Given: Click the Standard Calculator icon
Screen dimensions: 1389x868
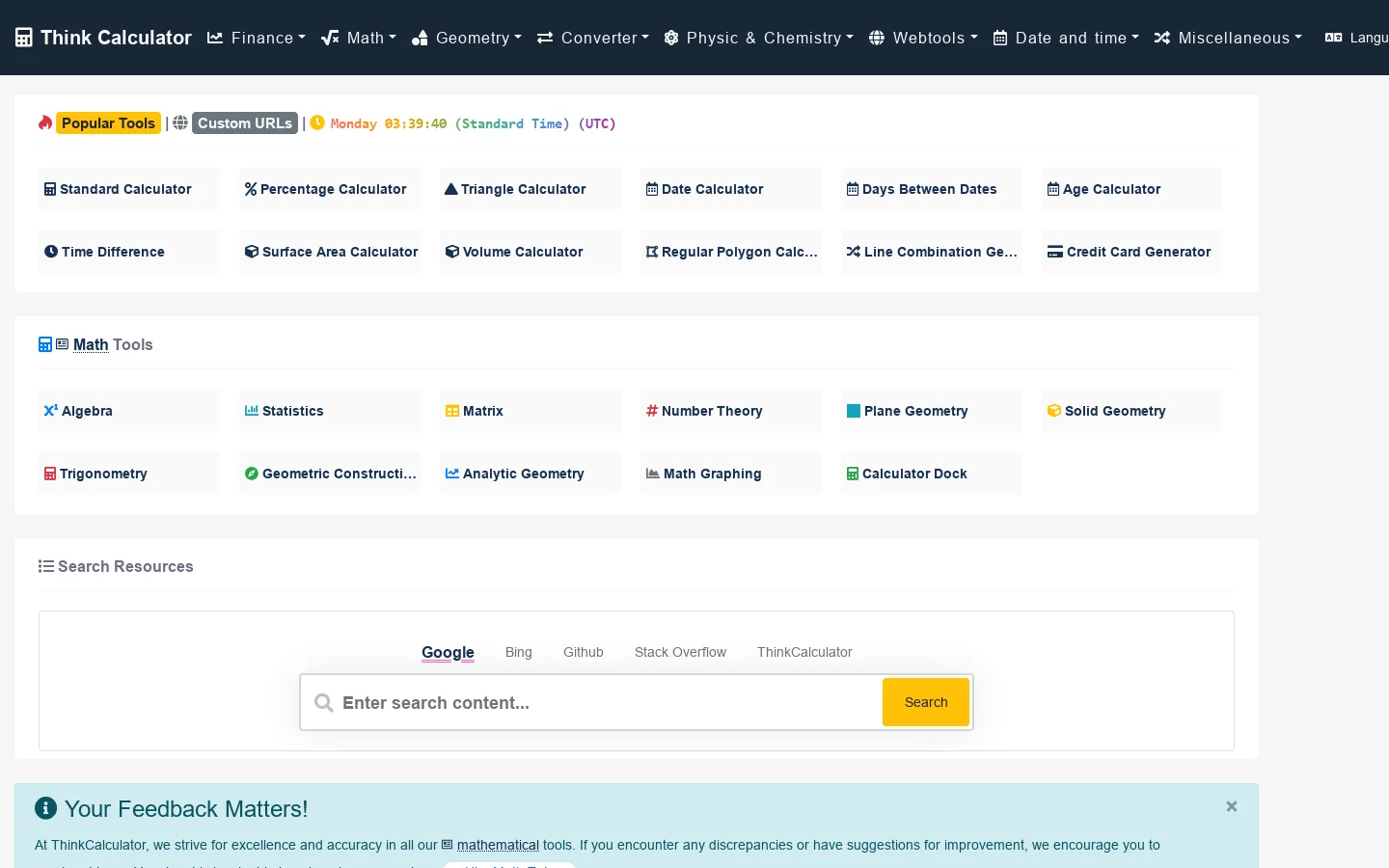Looking at the screenshot, I should tap(50, 189).
